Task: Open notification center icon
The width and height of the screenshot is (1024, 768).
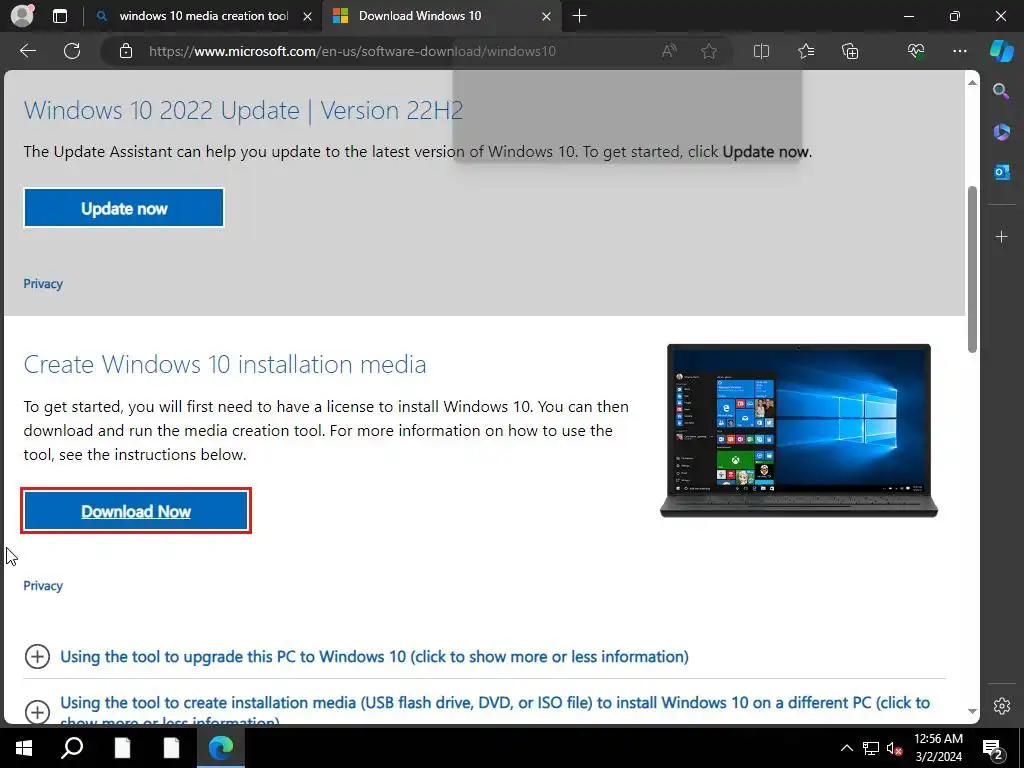Action: tap(992, 748)
